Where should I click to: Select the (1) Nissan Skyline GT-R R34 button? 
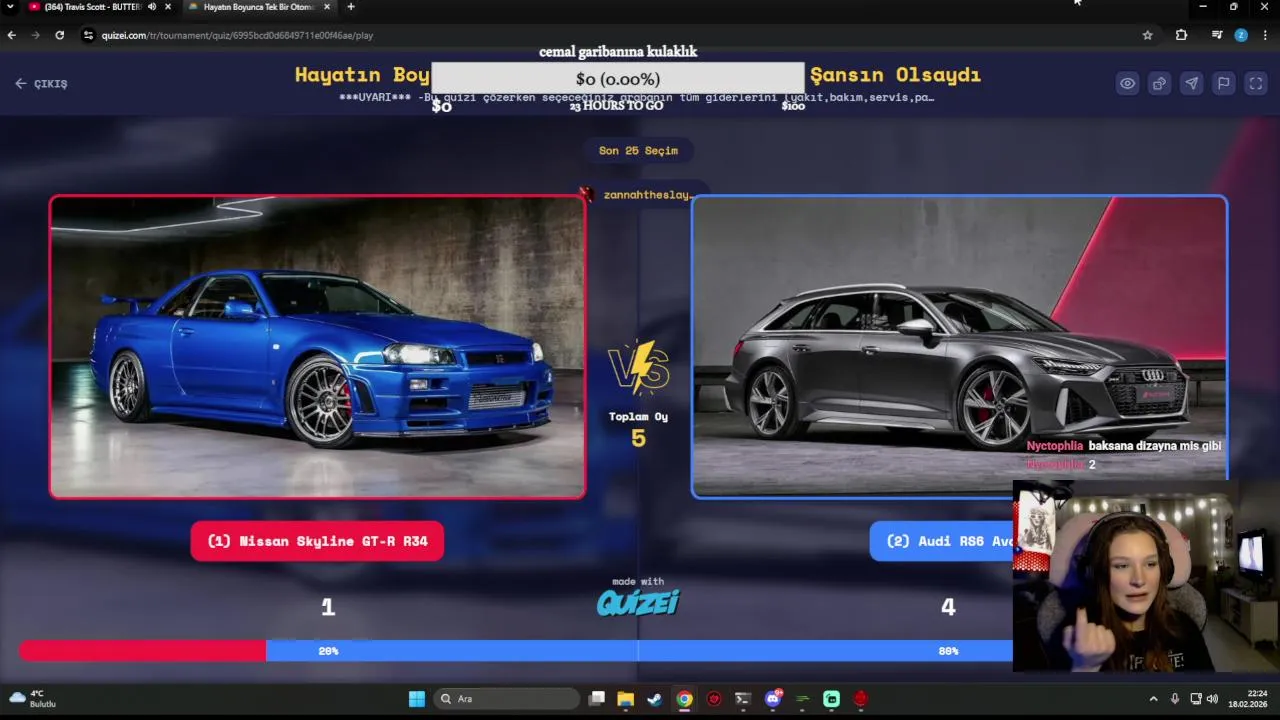[317, 541]
